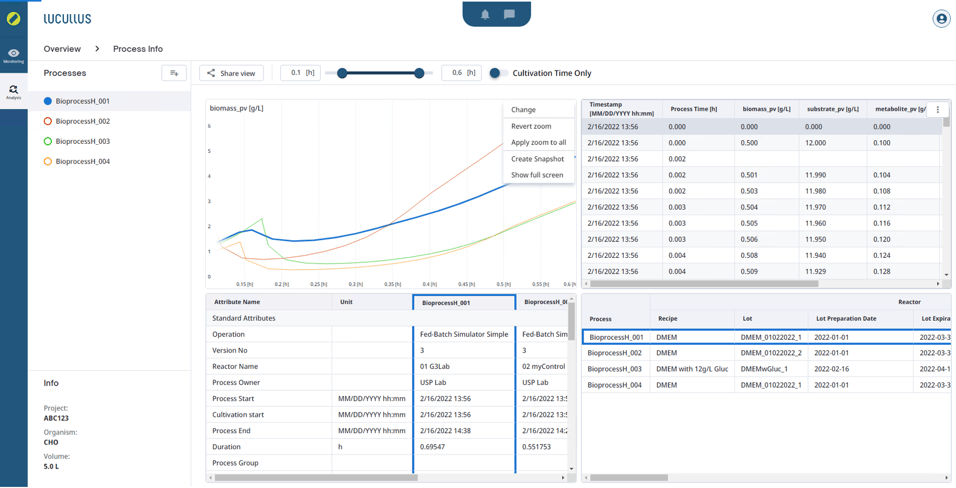Screen dimensions: 956x488
Task: Open the Monitoring eye sidebar icon
Action: (13, 56)
